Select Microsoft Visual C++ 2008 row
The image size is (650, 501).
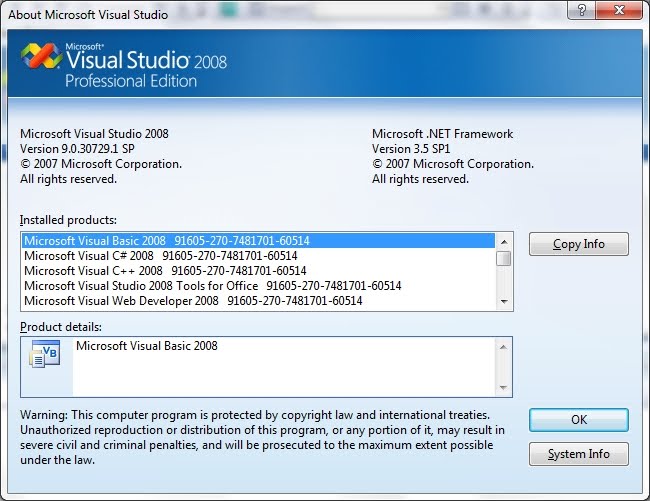click(x=259, y=271)
